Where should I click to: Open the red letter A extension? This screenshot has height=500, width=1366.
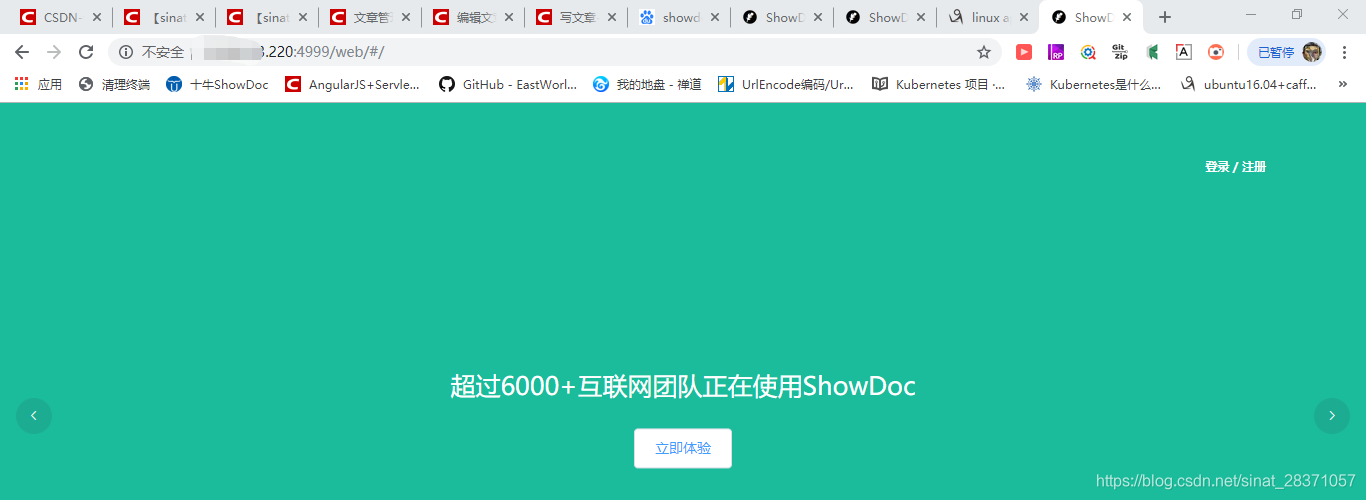[x=1184, y=52]
